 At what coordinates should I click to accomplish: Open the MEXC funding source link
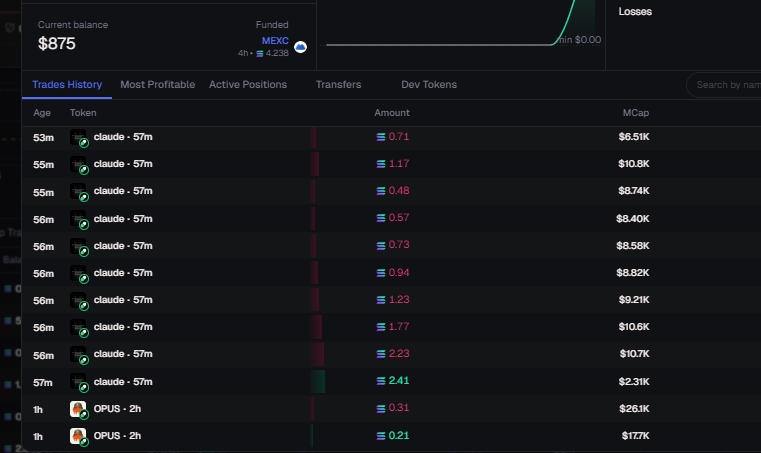275,41
